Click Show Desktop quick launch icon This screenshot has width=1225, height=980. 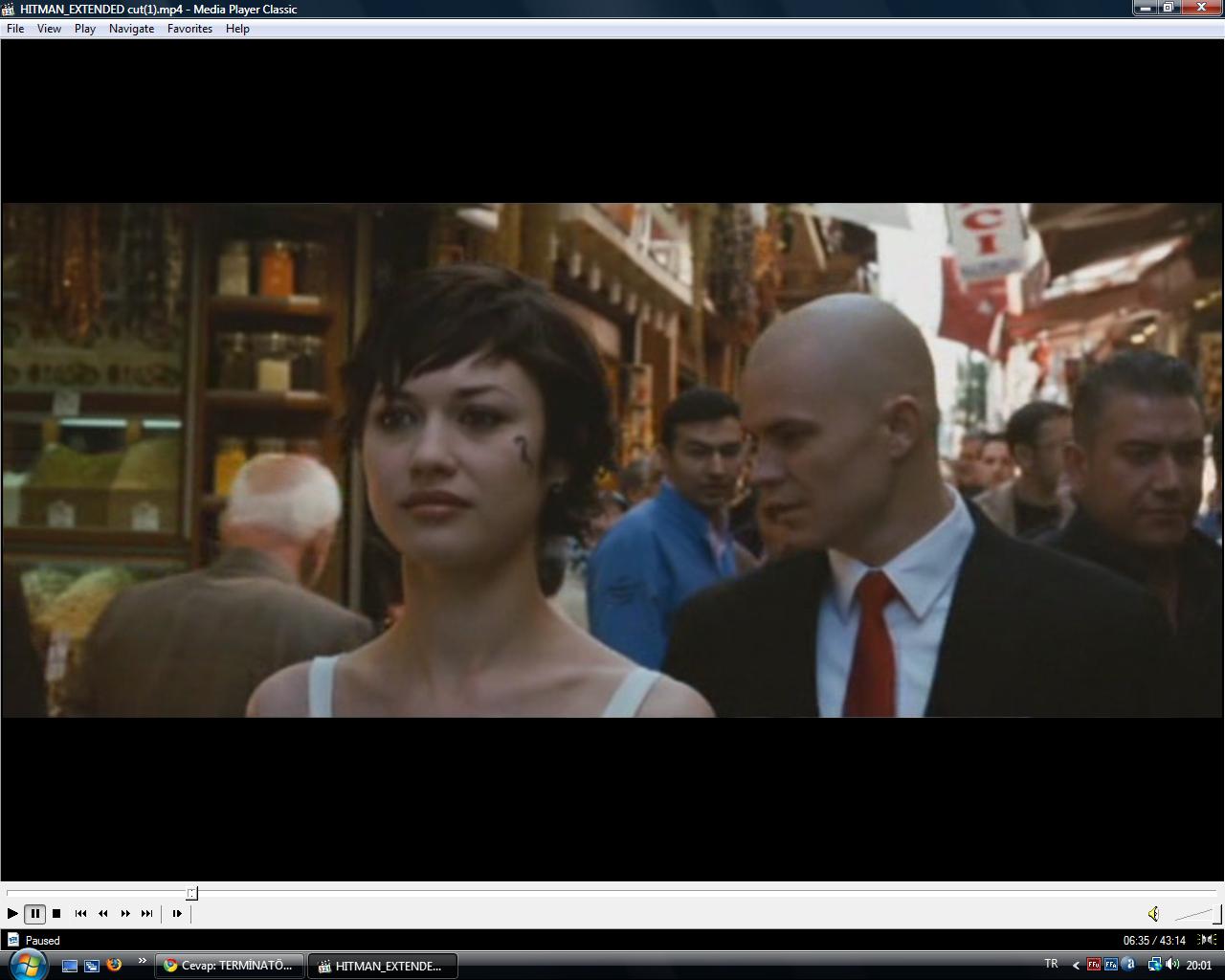click(70, 966)
